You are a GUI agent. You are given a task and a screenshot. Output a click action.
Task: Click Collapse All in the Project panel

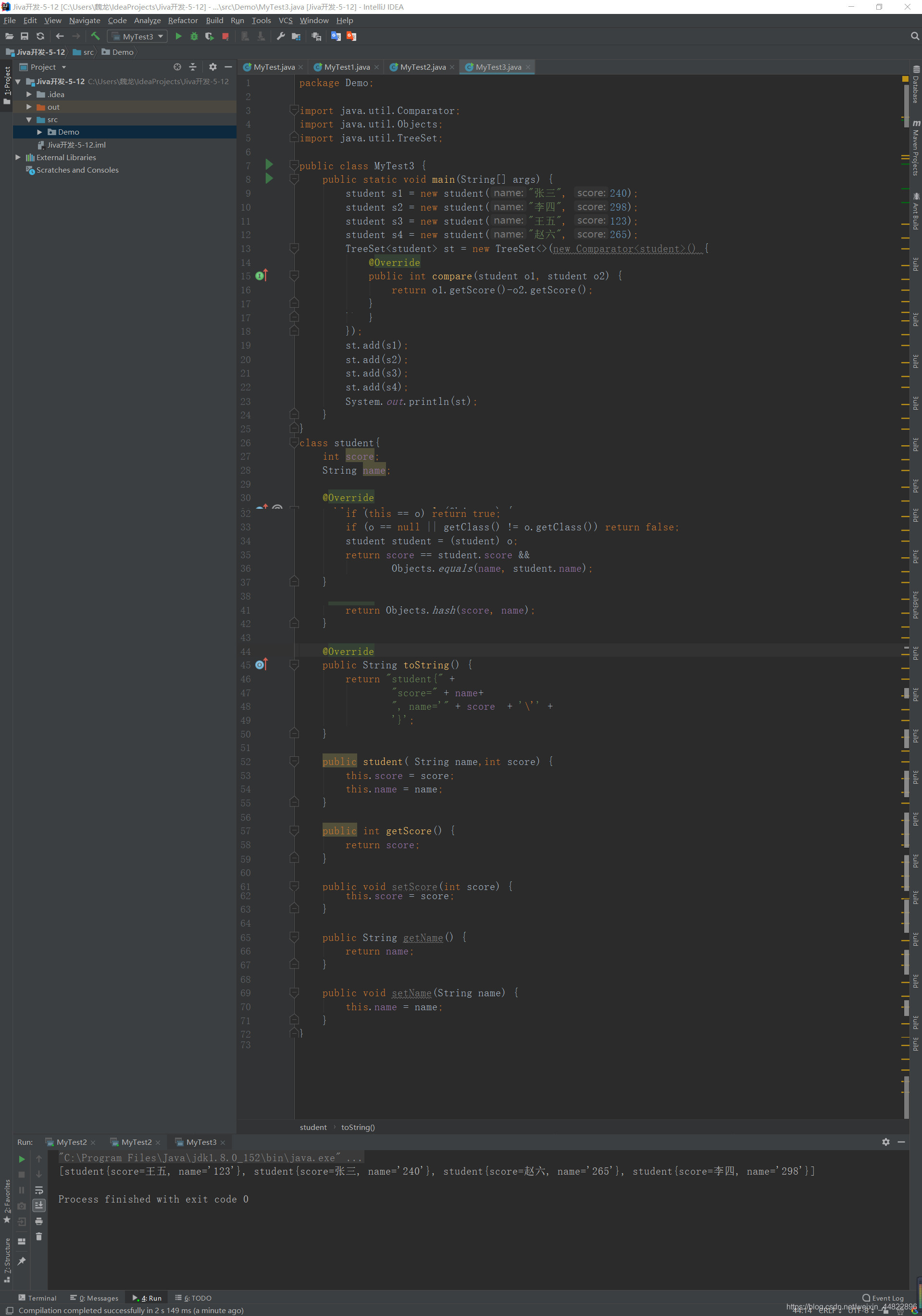pos(193,67)
